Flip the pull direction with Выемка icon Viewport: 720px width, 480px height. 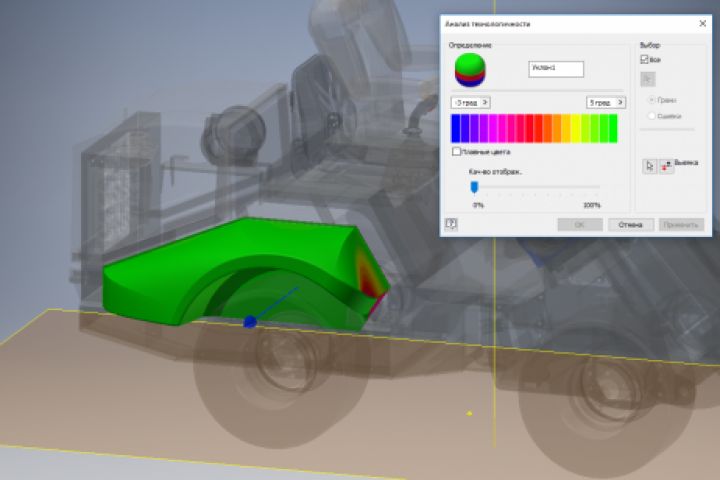[x=666, y=166]
